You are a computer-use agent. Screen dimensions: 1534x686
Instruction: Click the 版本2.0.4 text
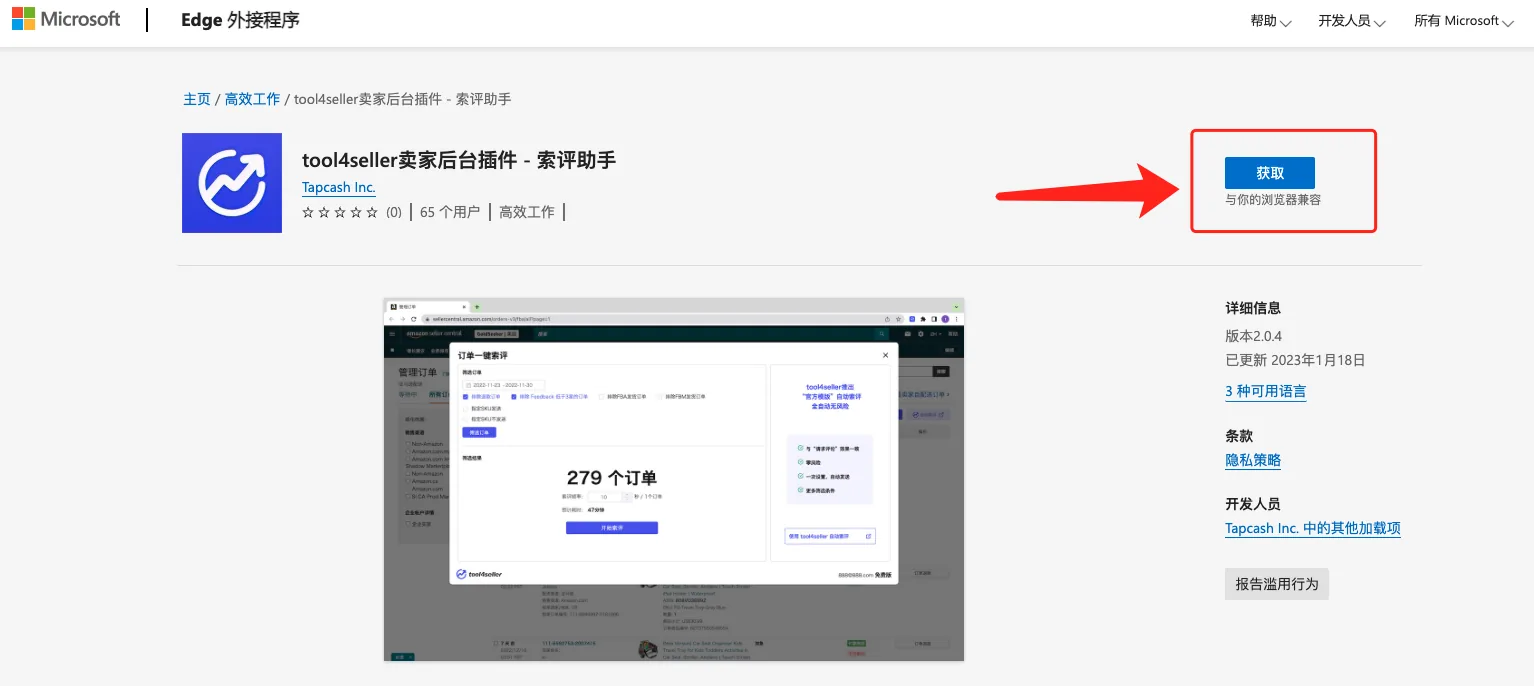pyautogui.click(x=1253, y=336)
